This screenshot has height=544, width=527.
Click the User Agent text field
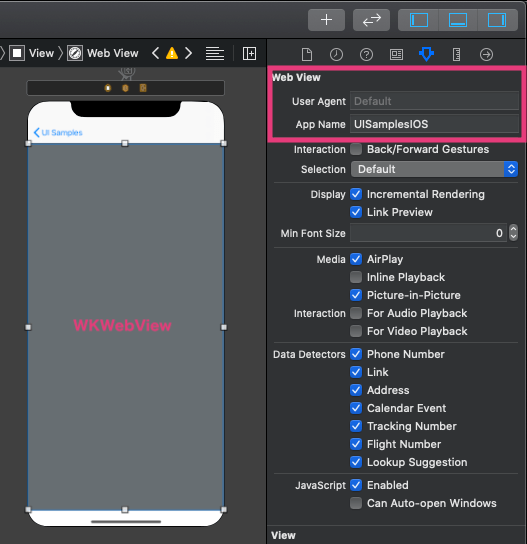coord(434,101)
